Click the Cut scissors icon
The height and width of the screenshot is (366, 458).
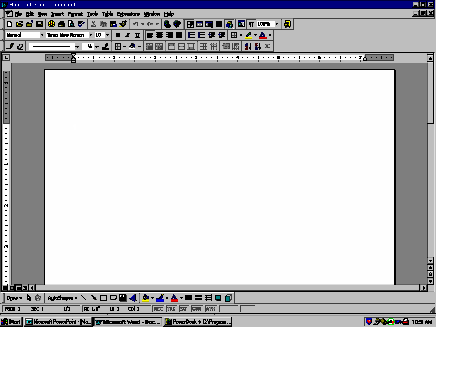[94, 24]
